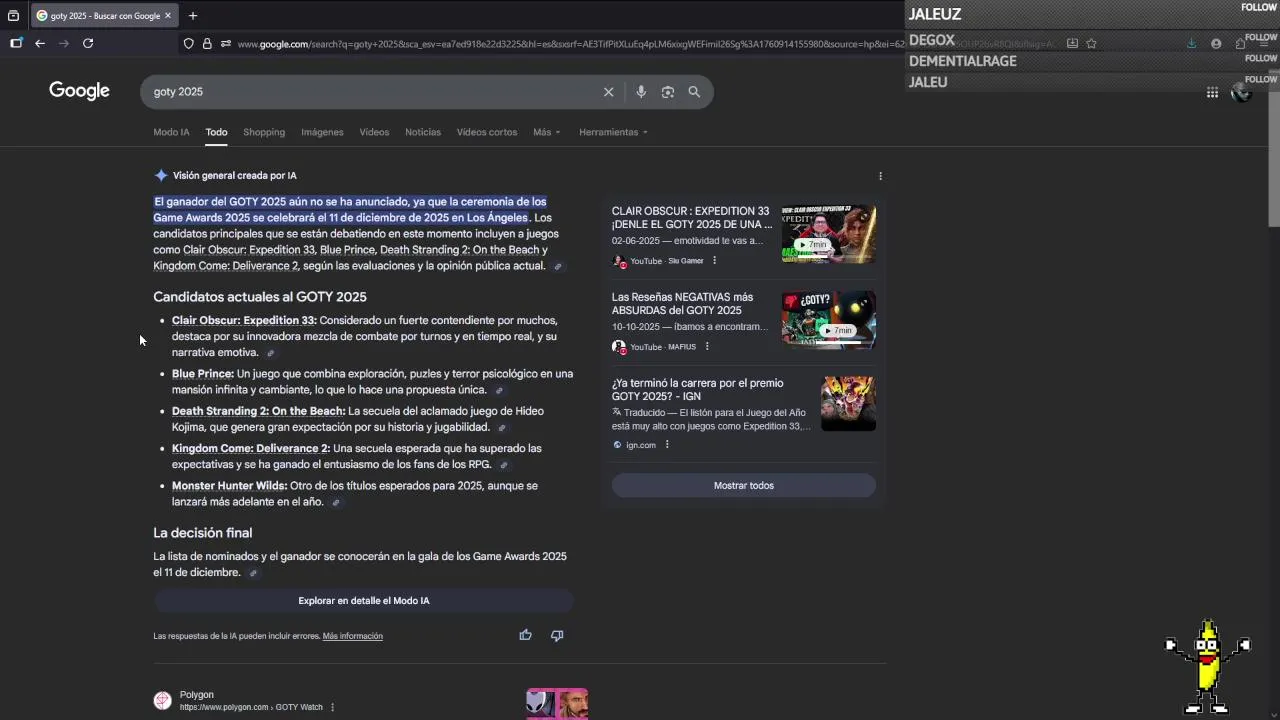Screen dimensions: 1280x720
Task: Open three-dot menu for Polygon result
Action: click(332, 707)
